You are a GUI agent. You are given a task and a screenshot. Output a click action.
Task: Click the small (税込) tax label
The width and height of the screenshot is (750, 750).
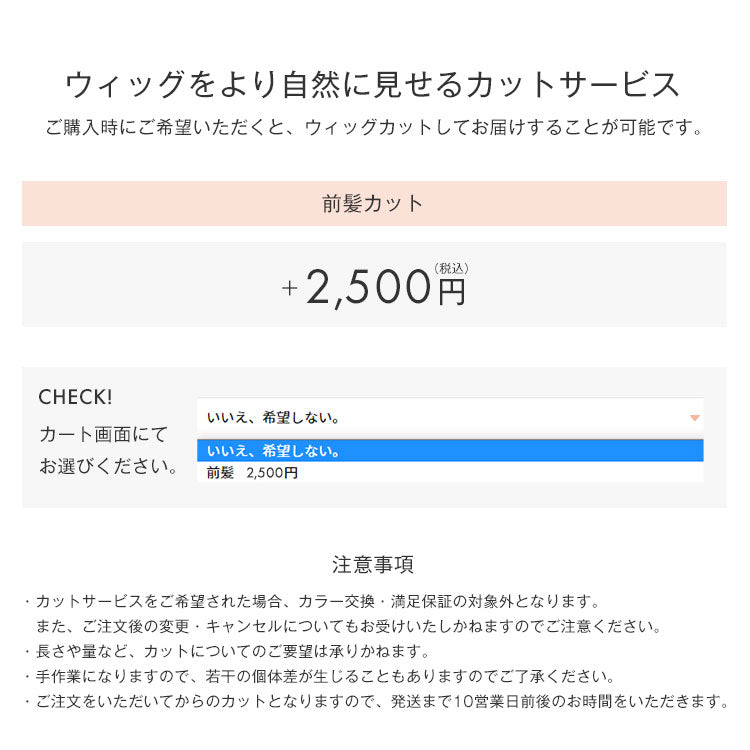(451, 268)
